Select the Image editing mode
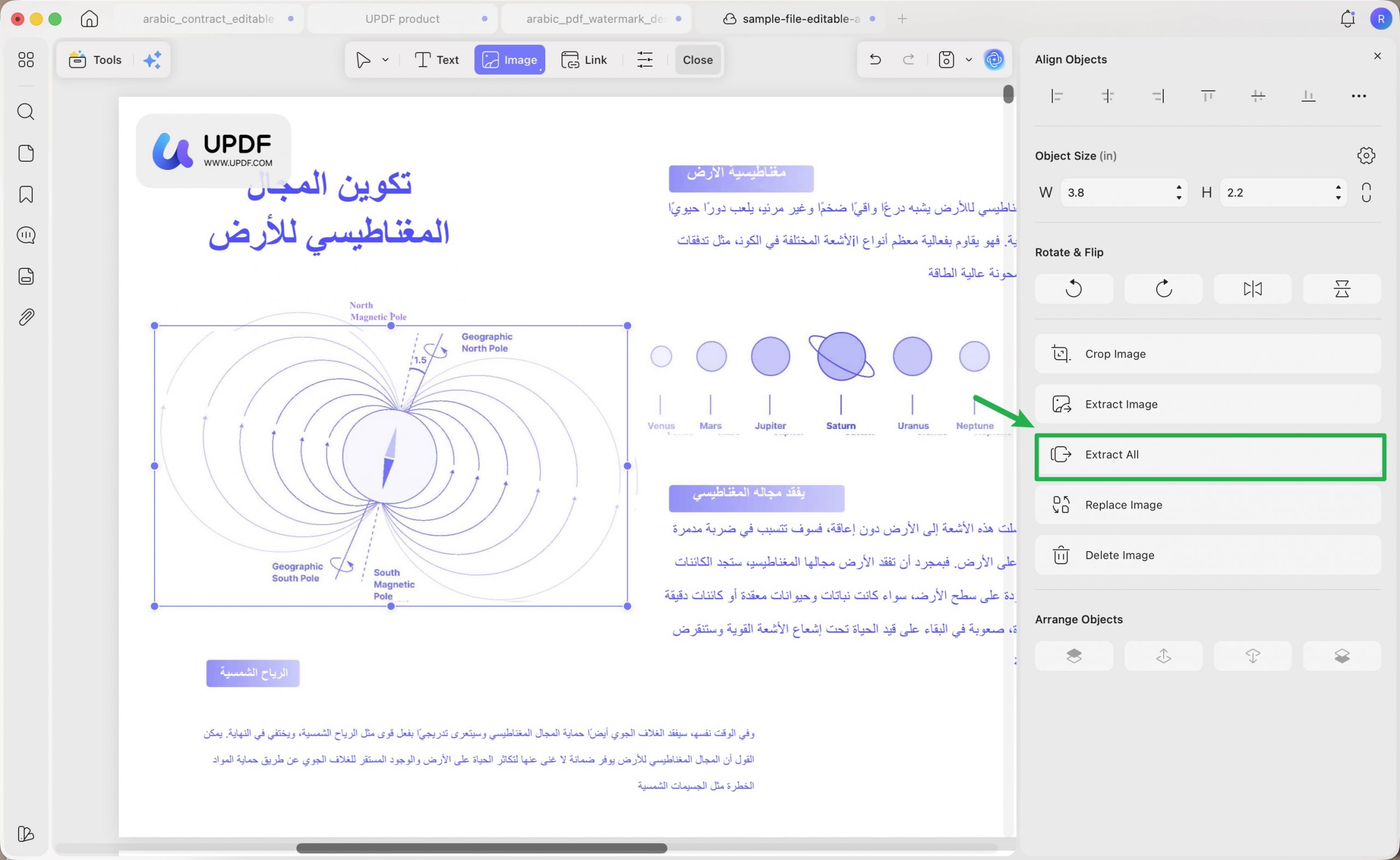 click(509, 60)
